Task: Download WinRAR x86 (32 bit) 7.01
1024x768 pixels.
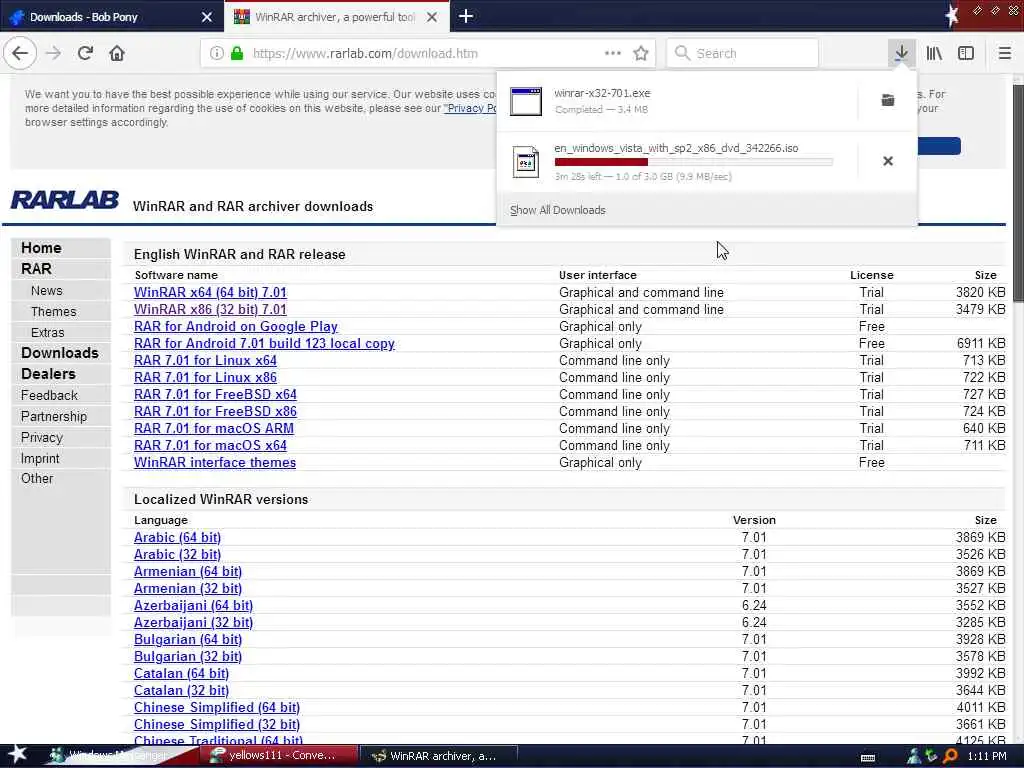Action: [210, 309]
